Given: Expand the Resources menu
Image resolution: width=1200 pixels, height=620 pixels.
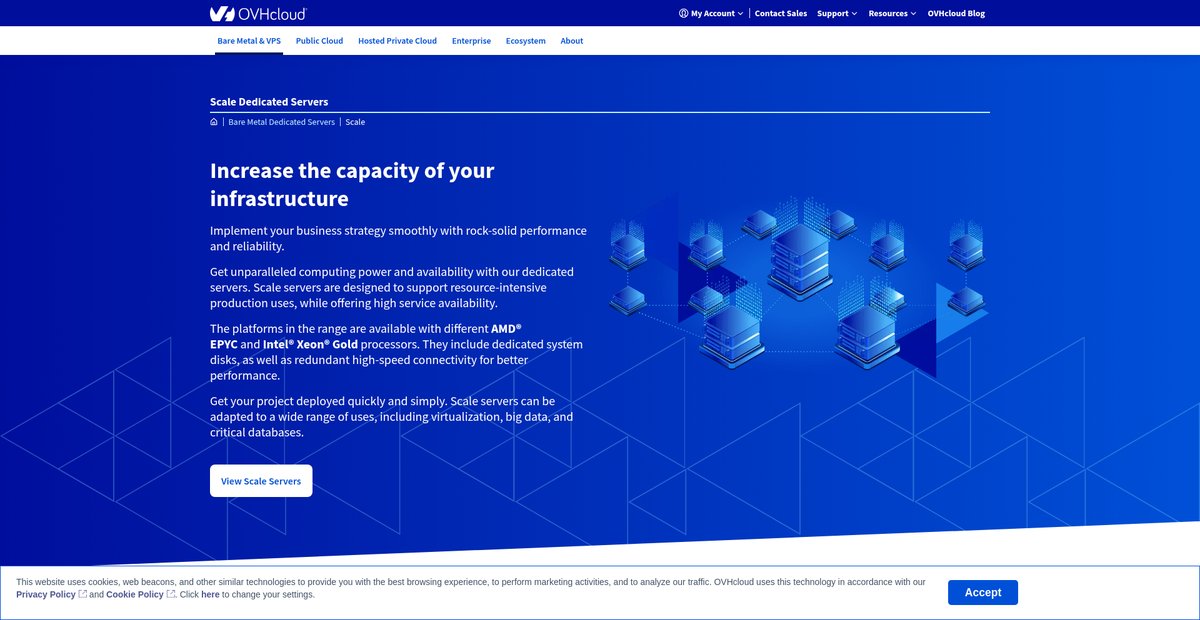Looking at the screenshot, I should coord(892,14).
